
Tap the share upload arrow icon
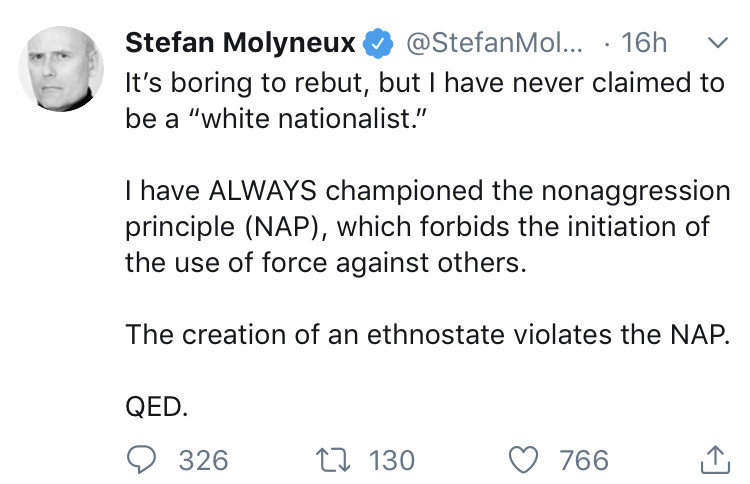click(x=712, y=459)
